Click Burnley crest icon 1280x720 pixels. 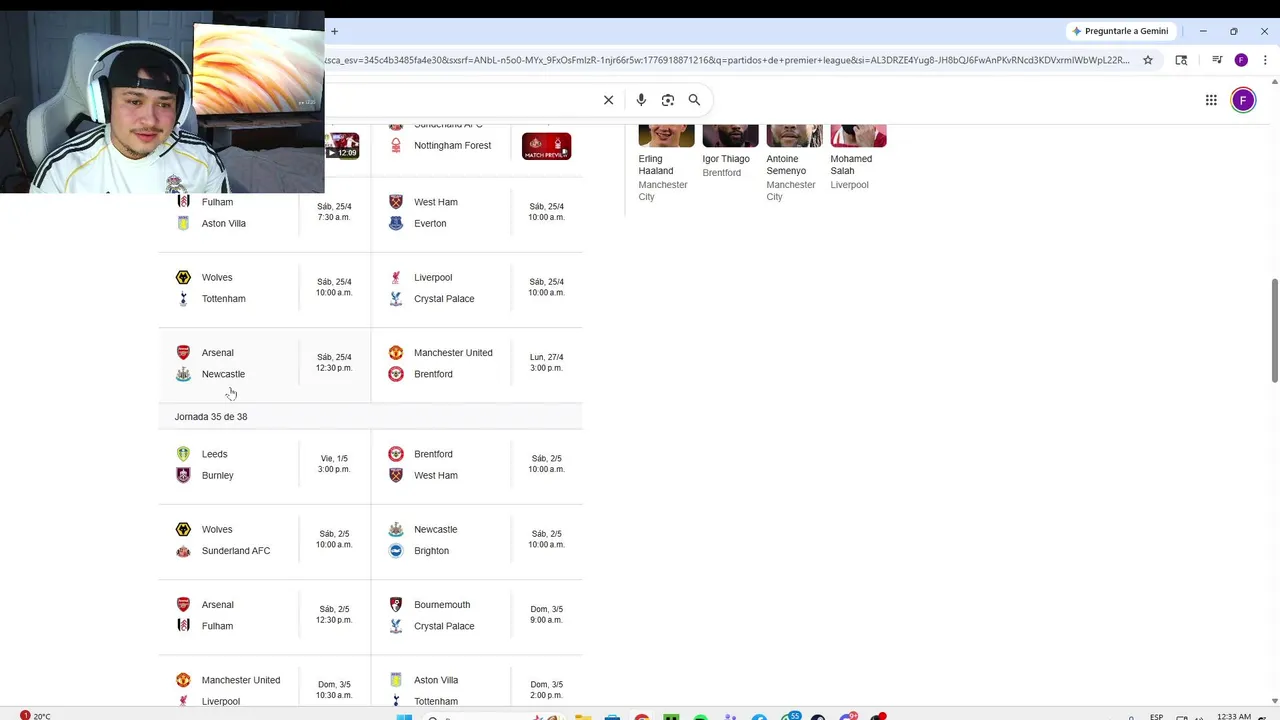[183, 475]
